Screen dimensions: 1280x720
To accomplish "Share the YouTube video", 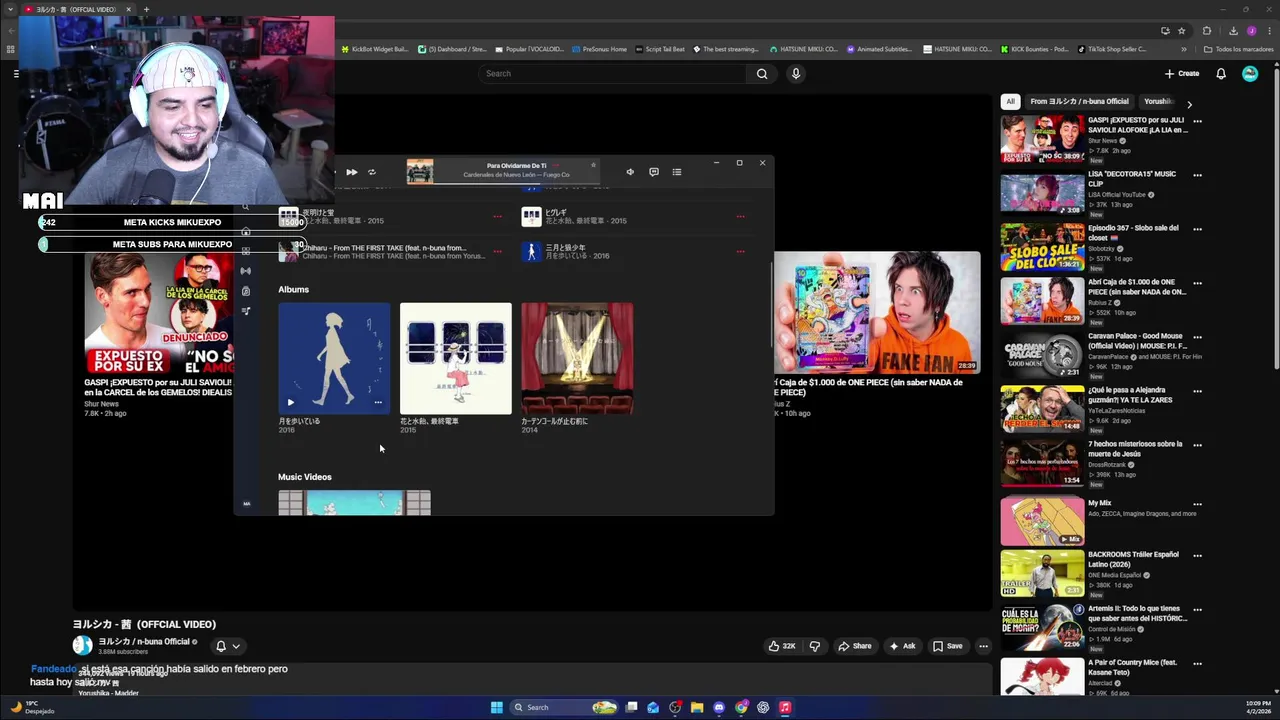I will (855, 646).
